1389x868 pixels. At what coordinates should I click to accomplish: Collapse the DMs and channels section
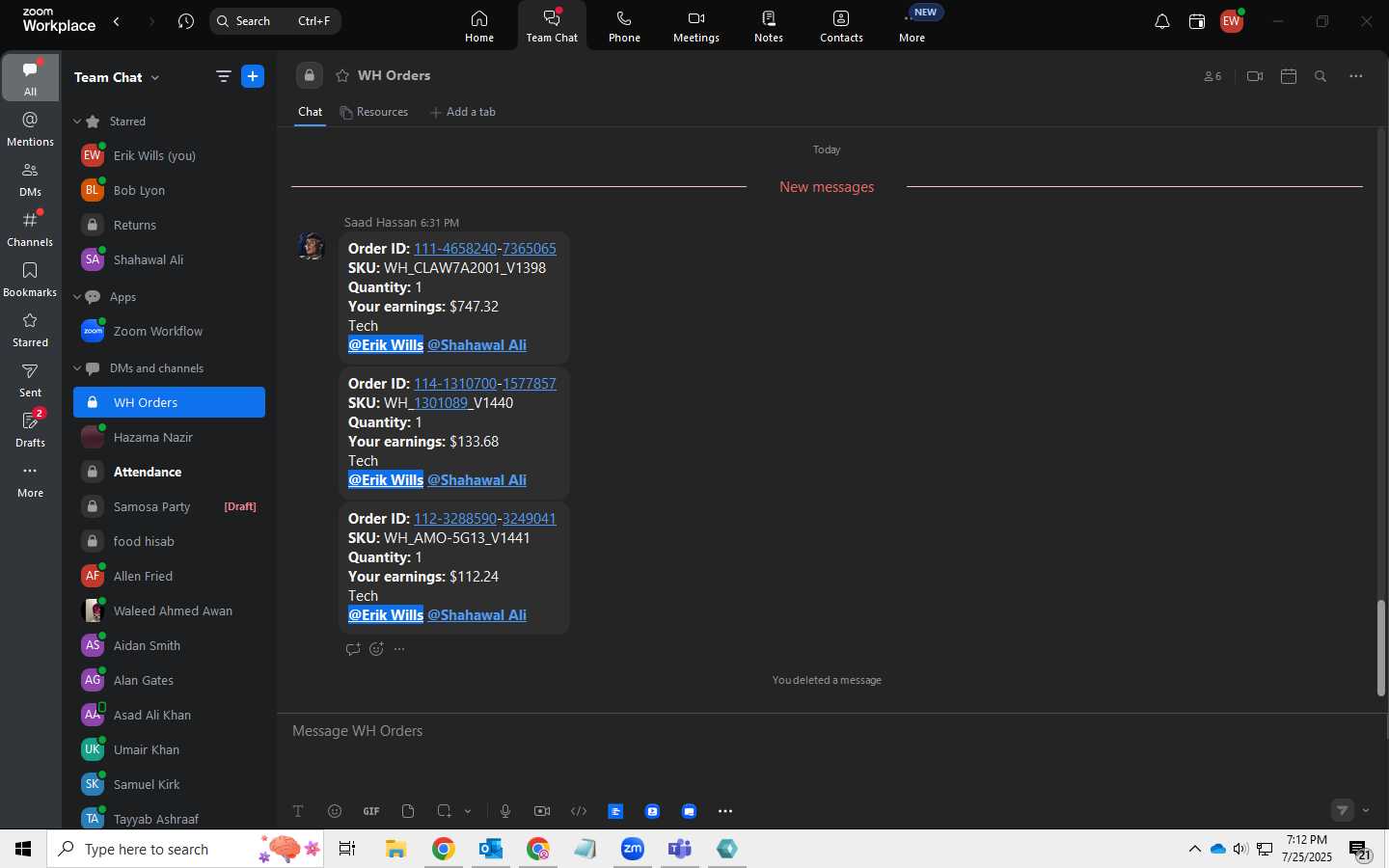click(77, 368)
